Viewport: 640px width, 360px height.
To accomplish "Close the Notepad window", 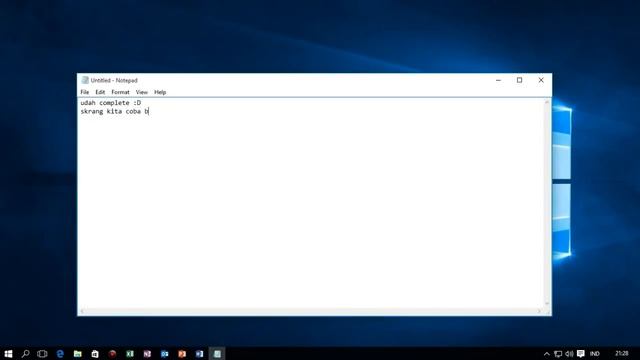I will (x=541, y=80).
